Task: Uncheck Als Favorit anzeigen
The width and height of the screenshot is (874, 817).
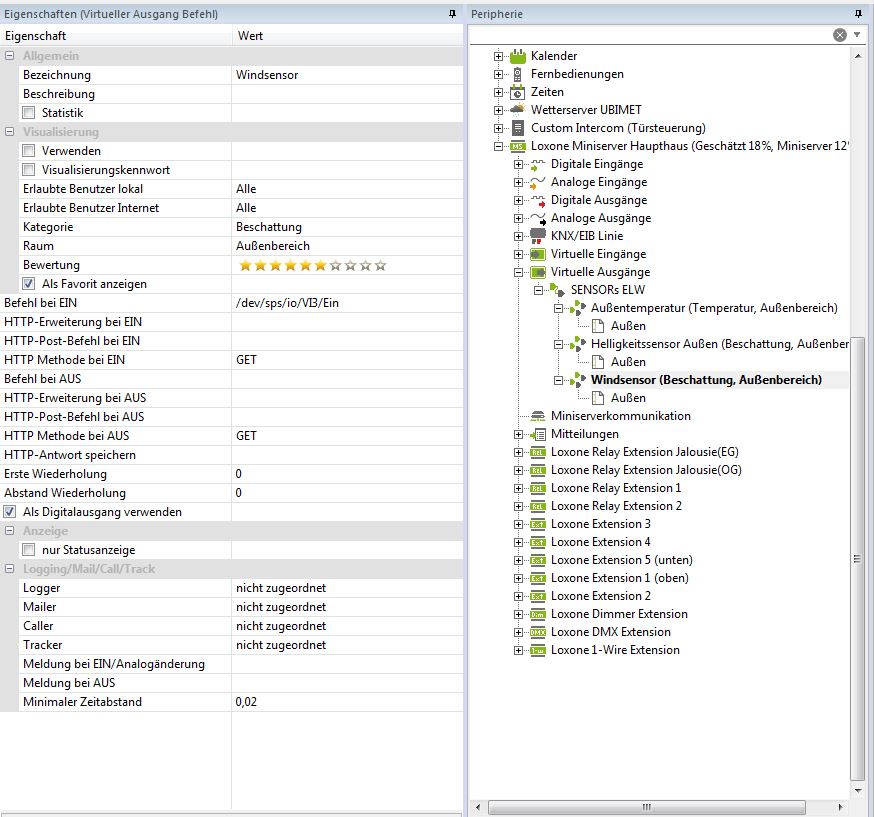Action: (x=29, y=284)
